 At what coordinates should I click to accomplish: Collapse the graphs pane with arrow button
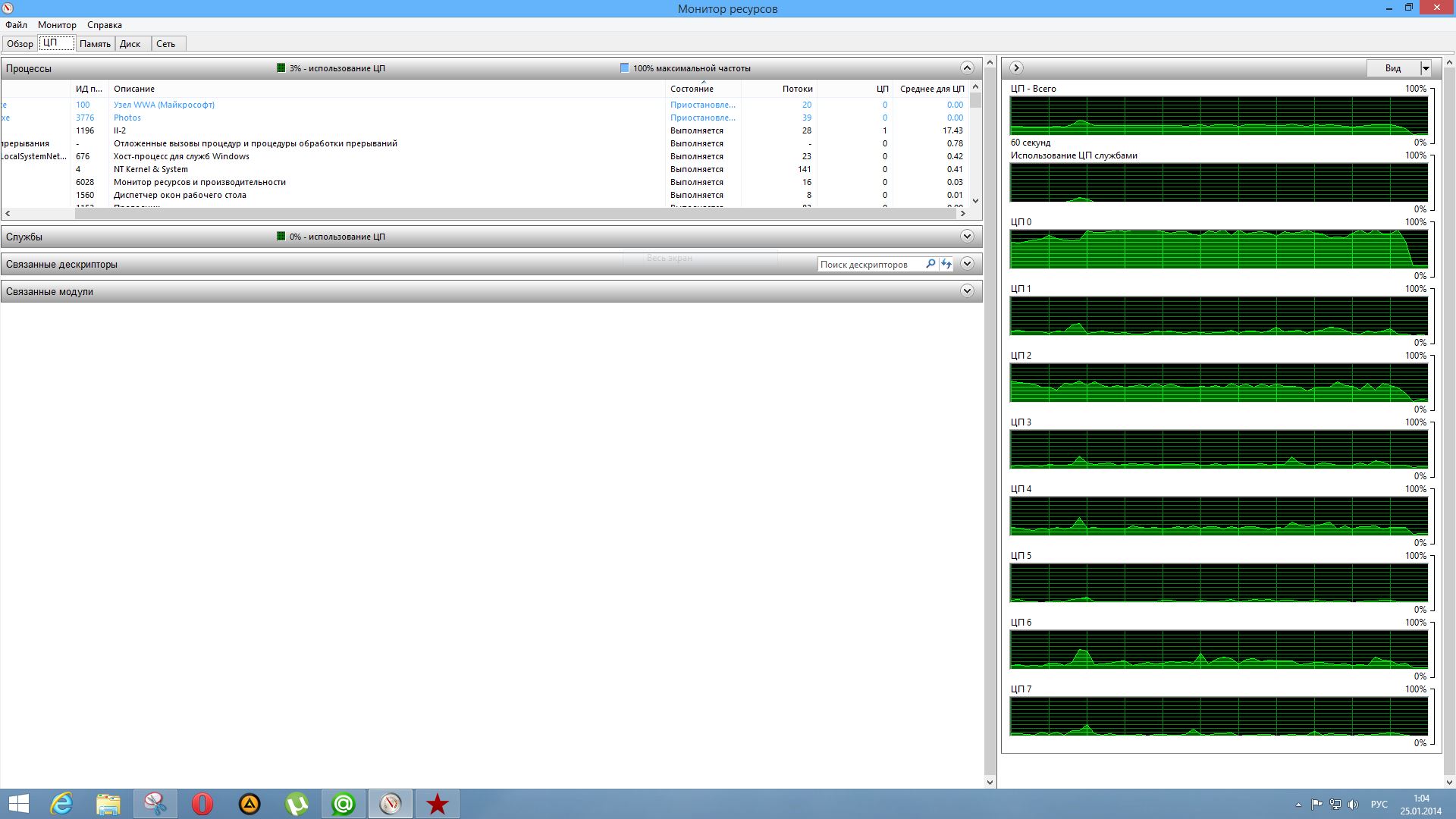(x=1016, y=68)
